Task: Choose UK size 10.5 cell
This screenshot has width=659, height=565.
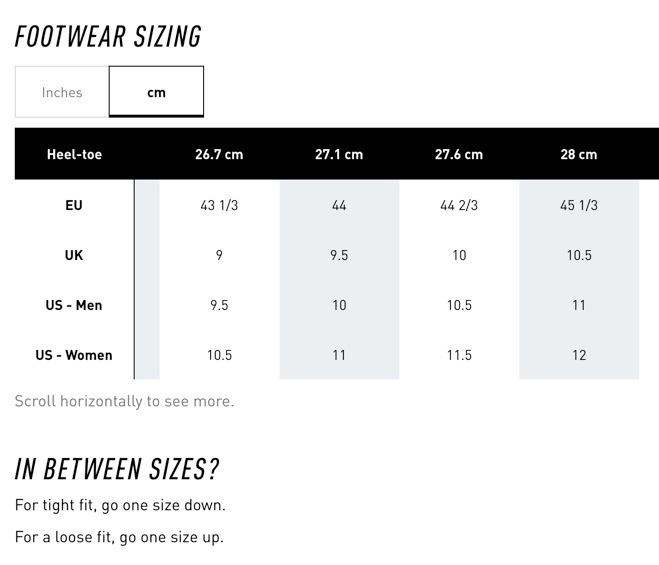Action: tap(579, 255)
